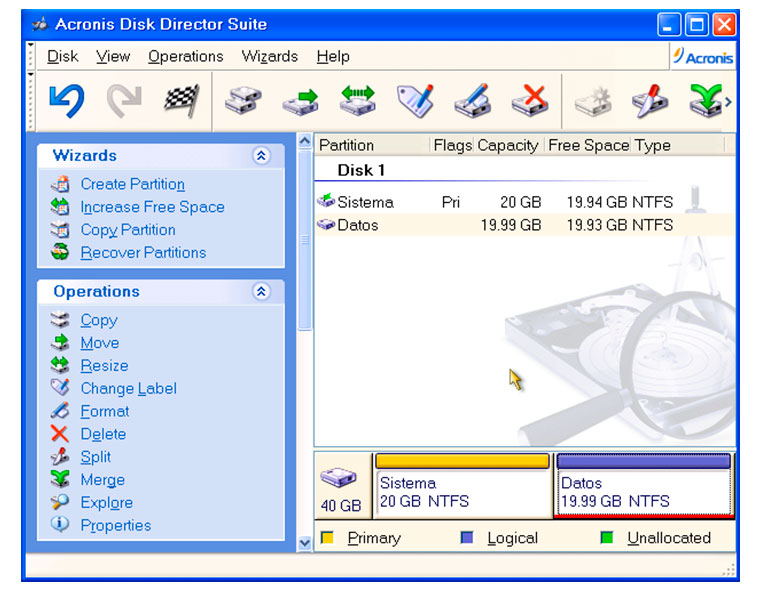Select the Sistema partition row
Image resolution: width=760 pixels, height=593 pixels.
coord(524,202)
